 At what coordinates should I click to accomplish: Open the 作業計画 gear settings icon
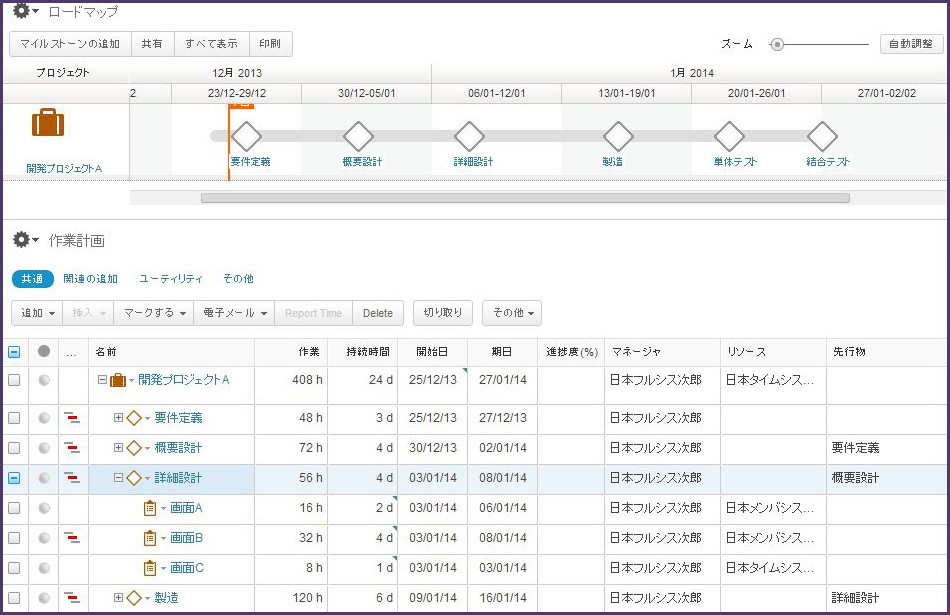[22, 239]
